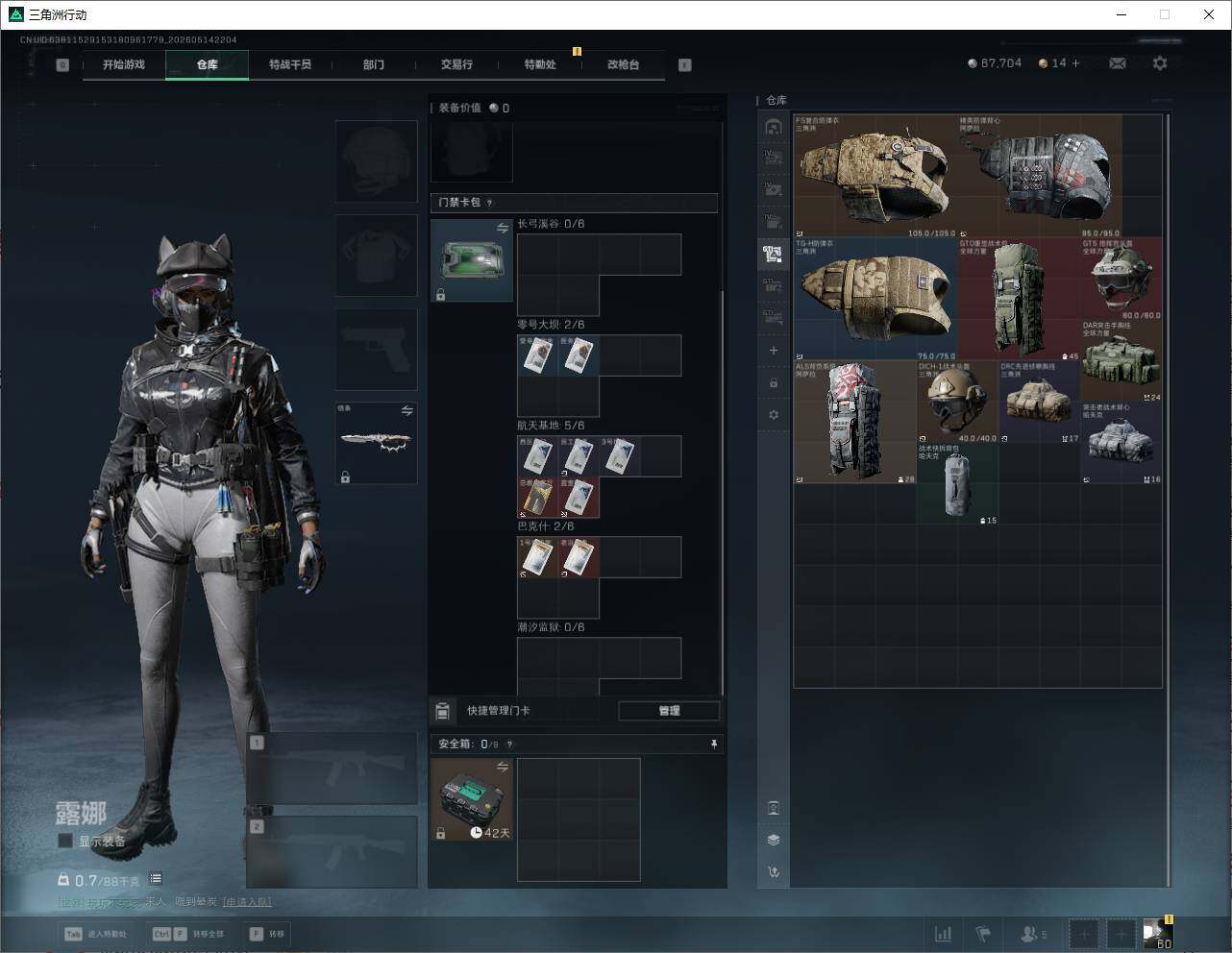Click the empty helmet slot
This screenshot has height=953, width=1232.
coord(376,160)
